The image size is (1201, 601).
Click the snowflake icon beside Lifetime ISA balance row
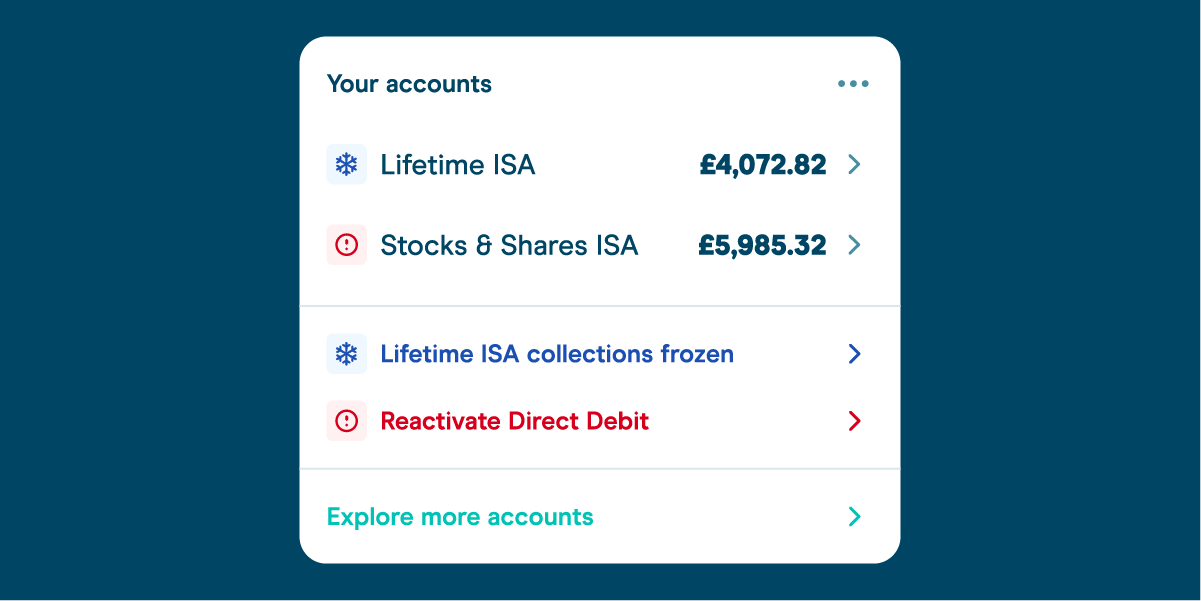346,164
